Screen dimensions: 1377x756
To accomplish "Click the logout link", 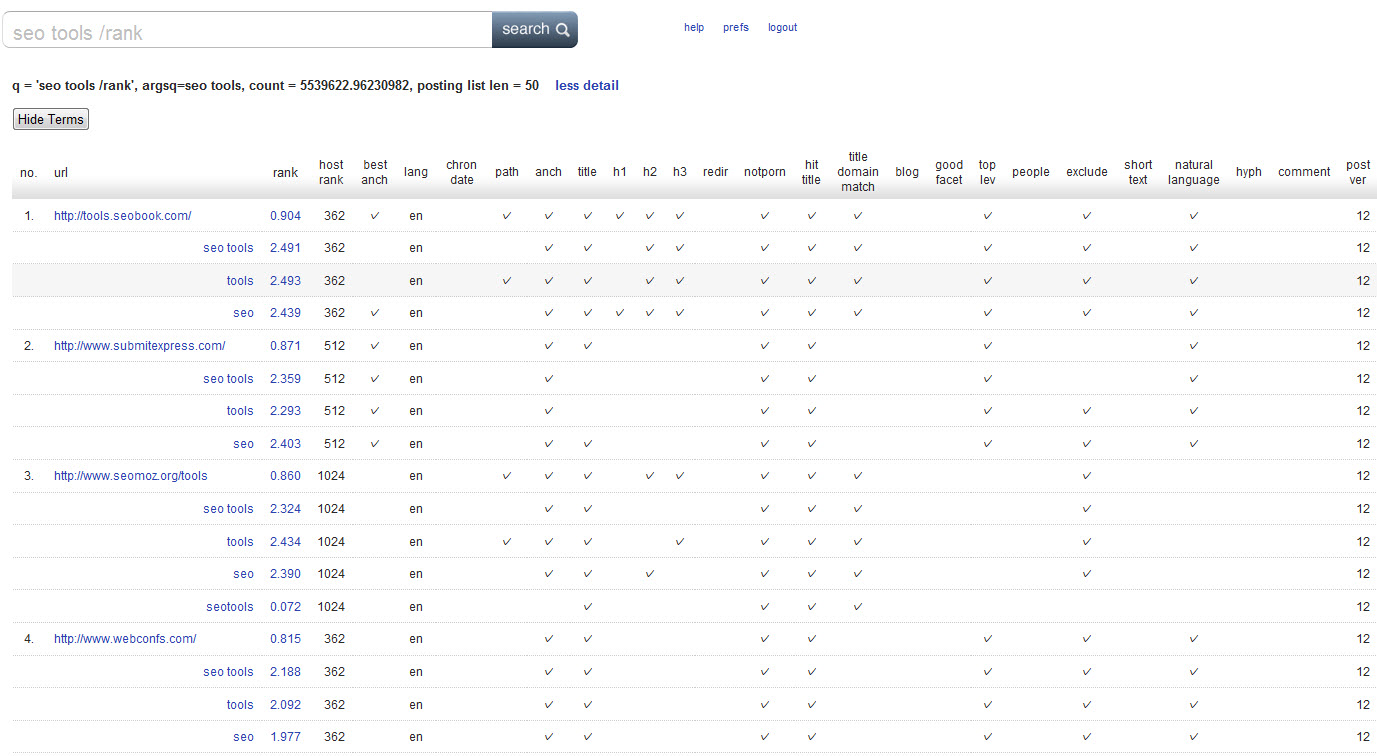I will 782,28.
